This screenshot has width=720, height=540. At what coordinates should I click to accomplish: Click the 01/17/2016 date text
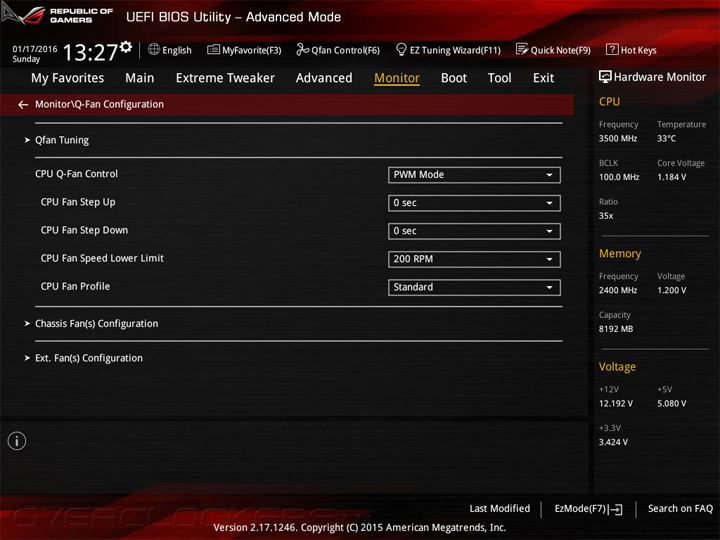(x=35, y=49)
